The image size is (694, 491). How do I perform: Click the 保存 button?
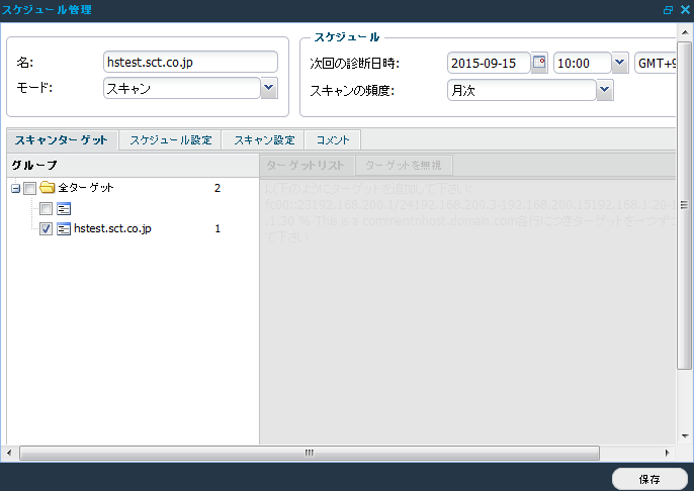tap(649, 479)
